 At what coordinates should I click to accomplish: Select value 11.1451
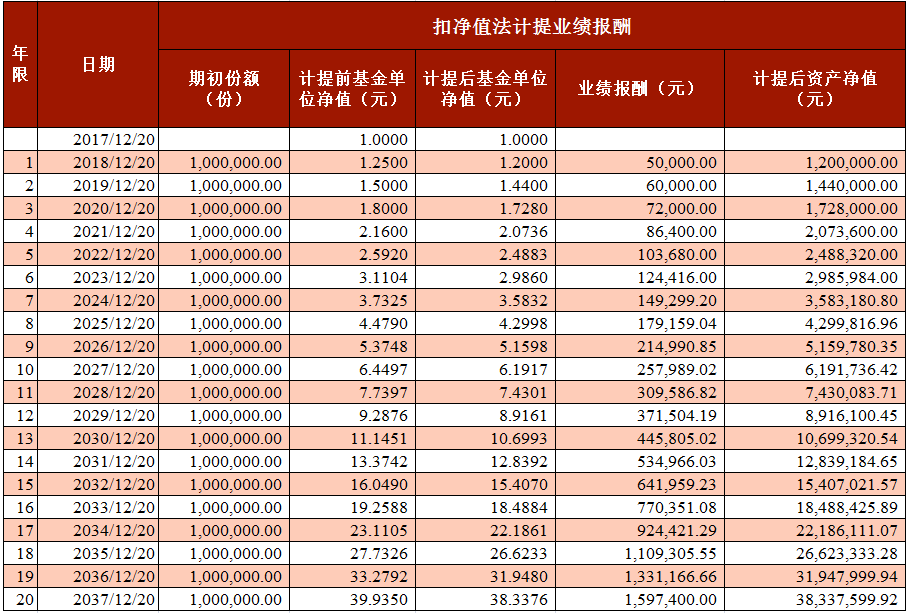pyautogui.click(x=352, y=439)
